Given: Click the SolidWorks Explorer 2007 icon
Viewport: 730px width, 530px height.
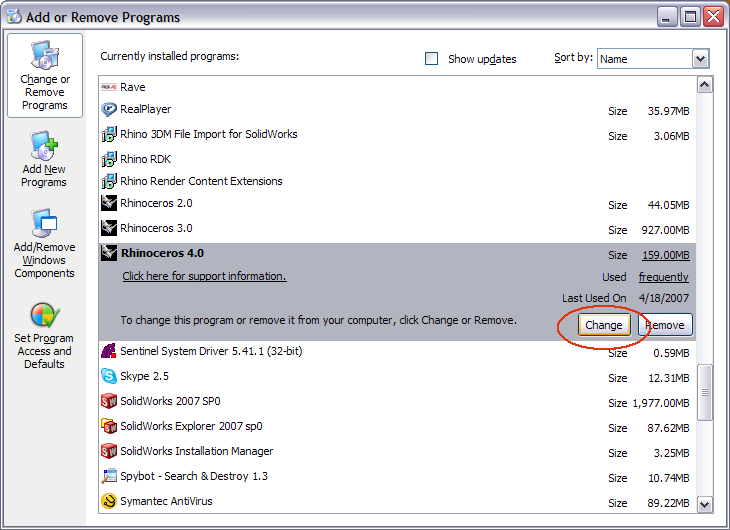Looking at the screenshot, I should (108, 426).
